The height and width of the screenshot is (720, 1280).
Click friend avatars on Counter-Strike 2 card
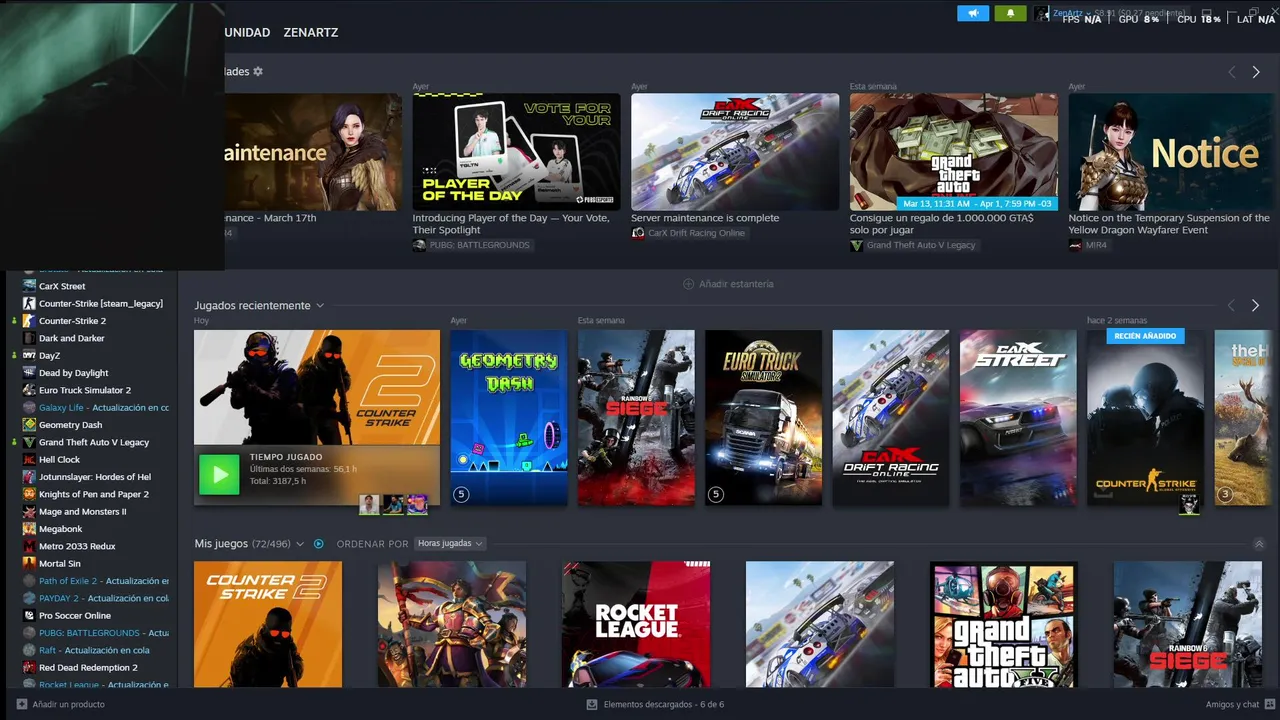[x=393, y=504]
